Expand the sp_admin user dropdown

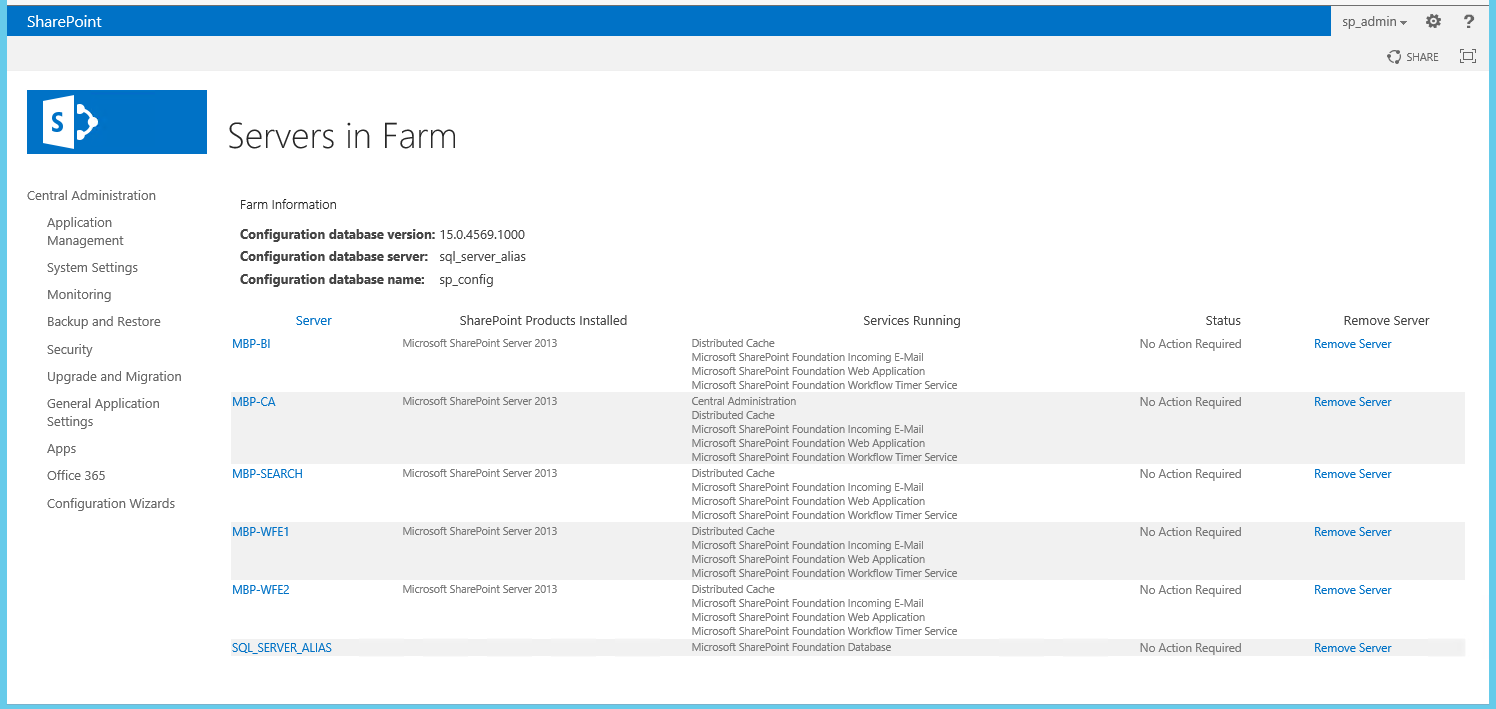click(1374, 22)
